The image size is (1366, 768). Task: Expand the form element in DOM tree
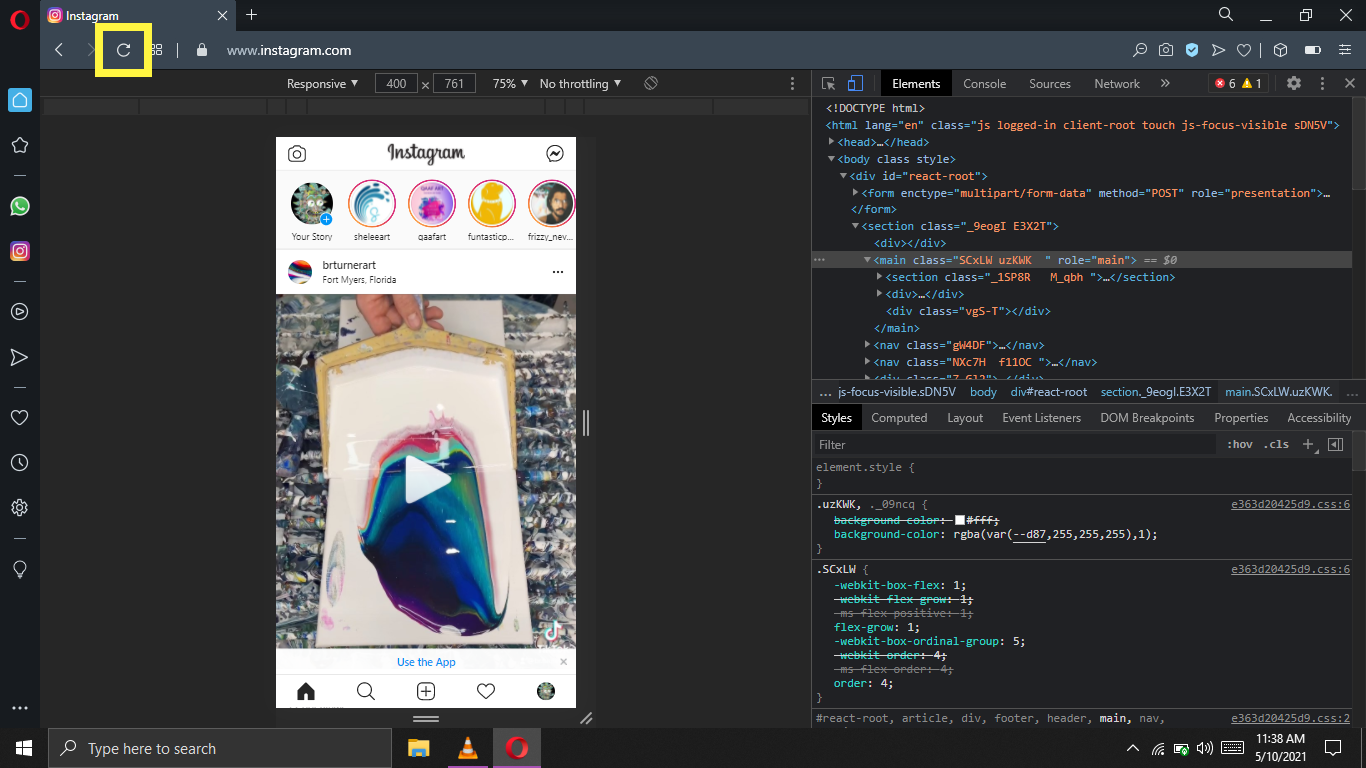[x=855, y=193]
